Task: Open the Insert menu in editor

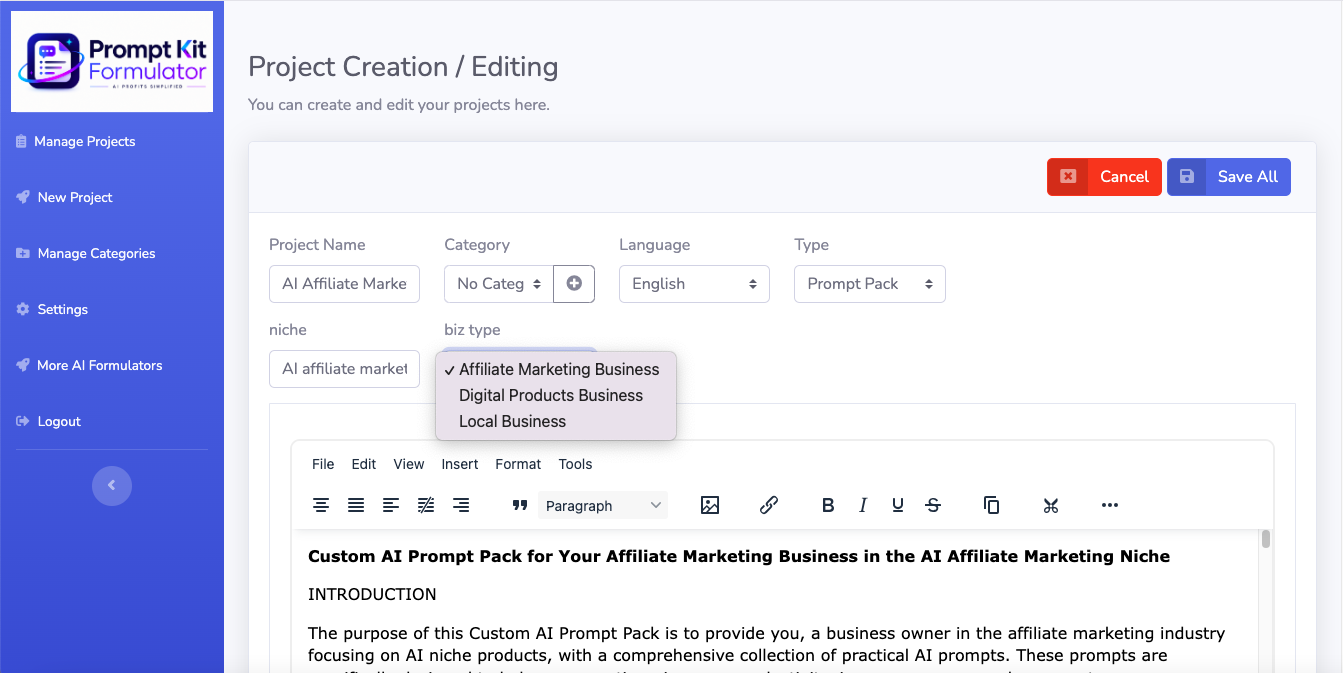Action: [x=460, y=464]
